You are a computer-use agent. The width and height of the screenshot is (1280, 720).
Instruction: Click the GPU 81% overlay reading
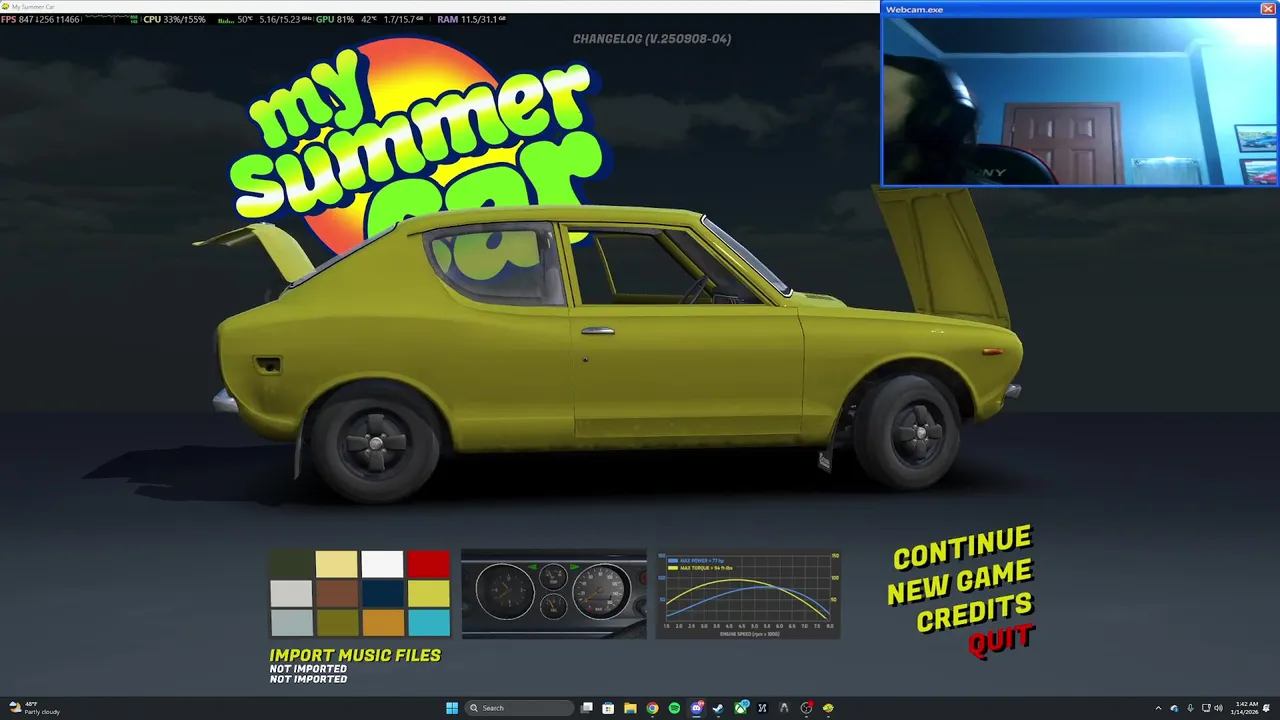tap(335, 19)
